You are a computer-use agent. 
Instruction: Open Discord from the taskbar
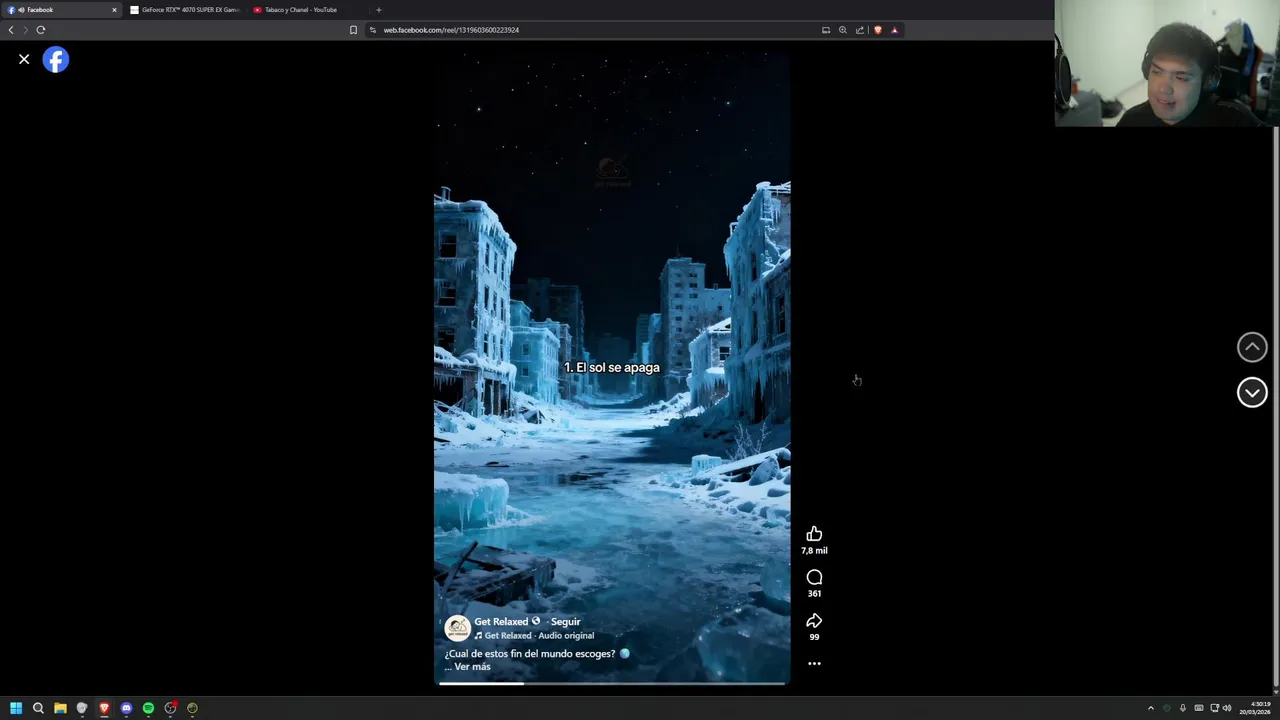coord(126,708)
